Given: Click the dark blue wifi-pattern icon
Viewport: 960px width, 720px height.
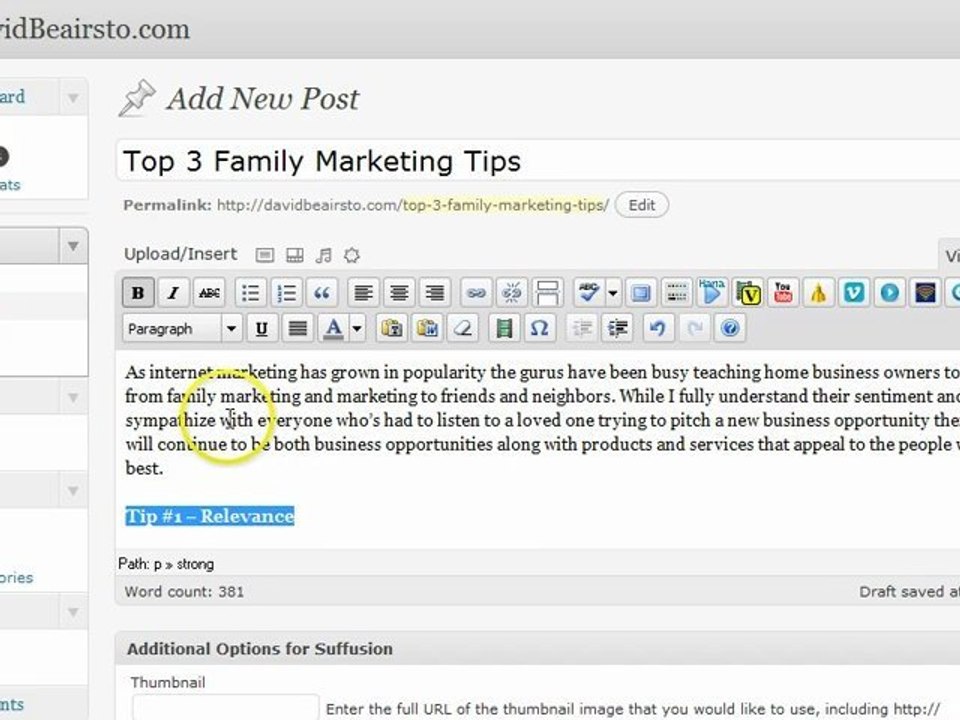Looking at the screenshot, I should coord(925,293).
